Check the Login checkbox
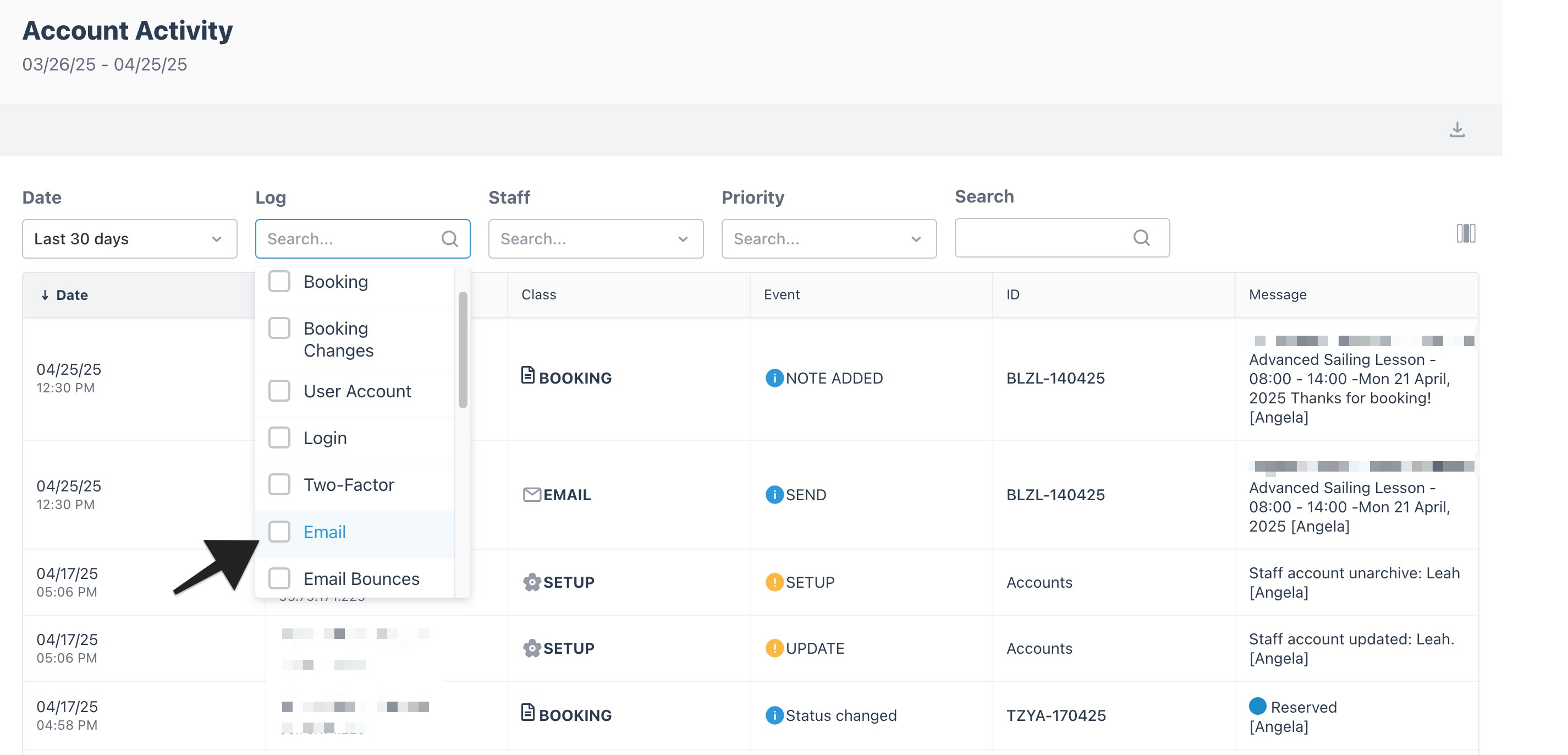This screenshot has height=755, width=1568. [x=279, y=437]
